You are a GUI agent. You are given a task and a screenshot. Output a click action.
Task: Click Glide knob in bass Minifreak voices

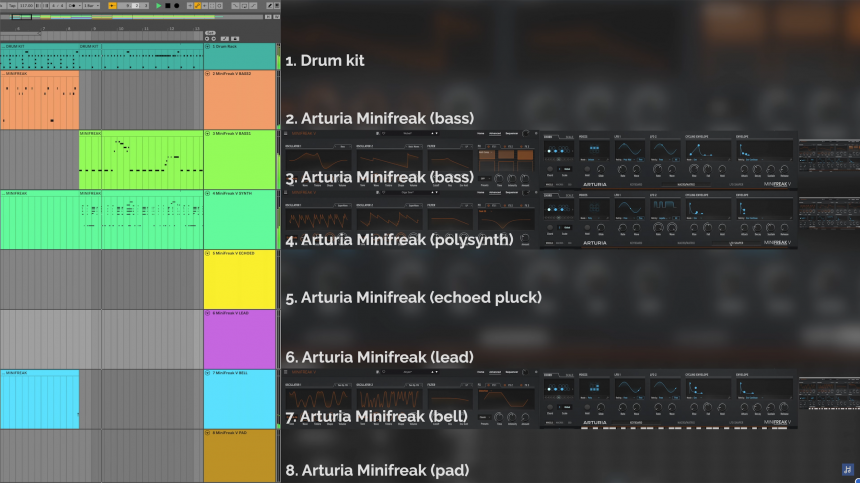pos(601,169)
